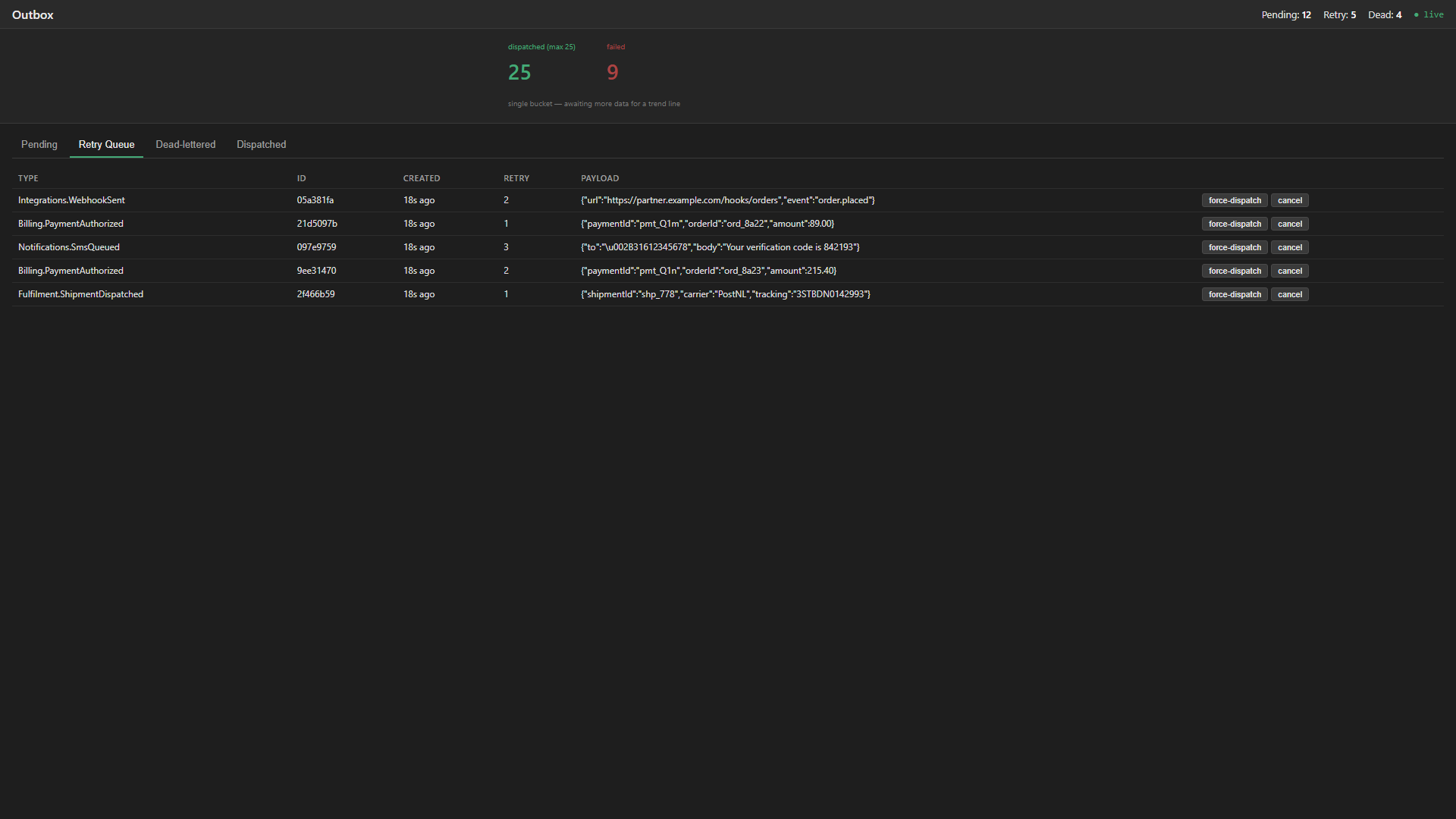This screenshot has width=1456, height=819.
Task: Click the Fulfilment.ShipmentDispatched type cell
Action: coord(80,294)
